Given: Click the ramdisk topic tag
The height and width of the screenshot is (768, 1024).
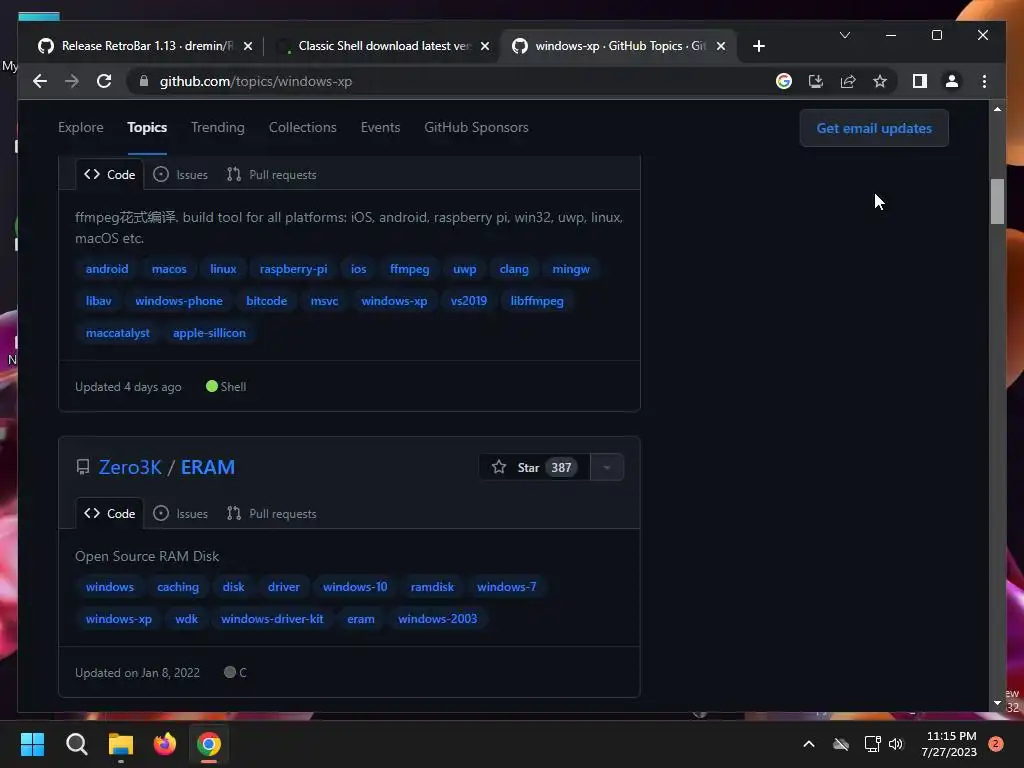Looking at the screenshot, I should point(432,587).
